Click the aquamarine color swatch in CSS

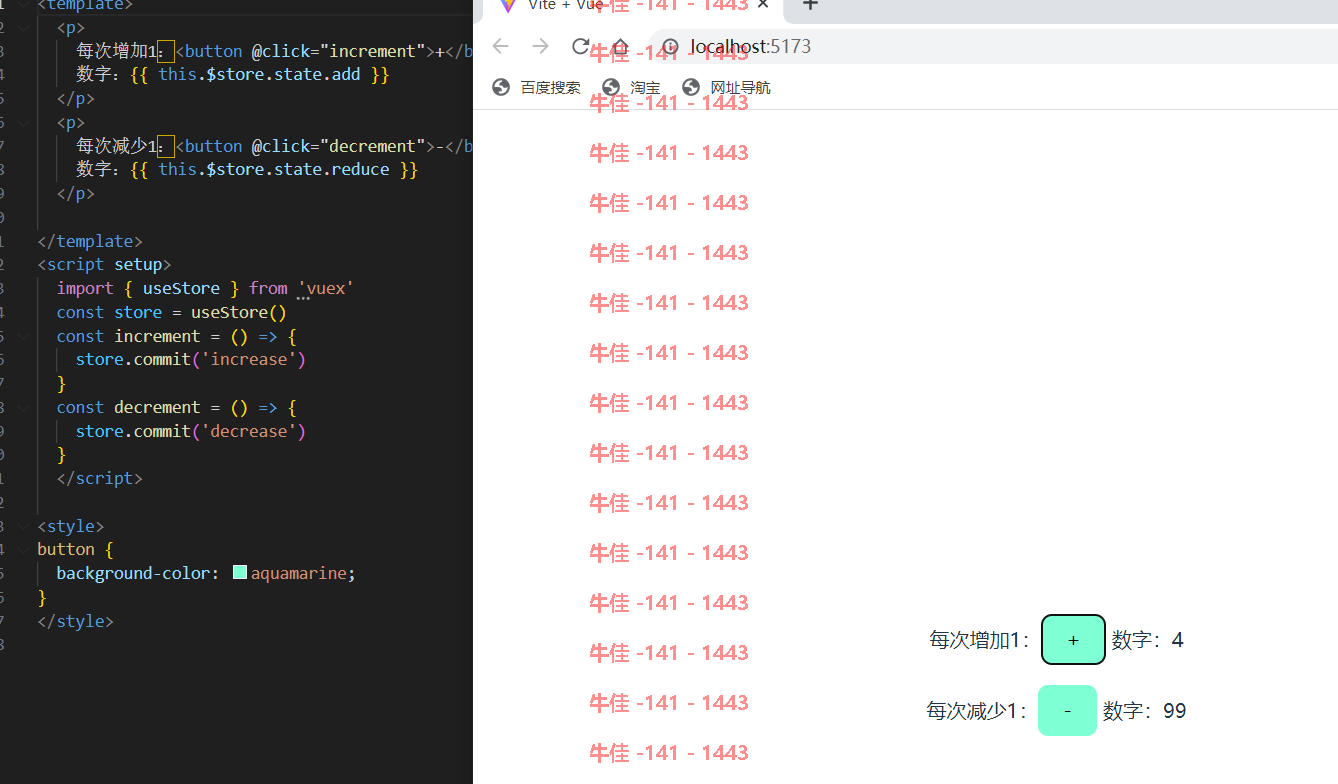click(x=240, y=572)
